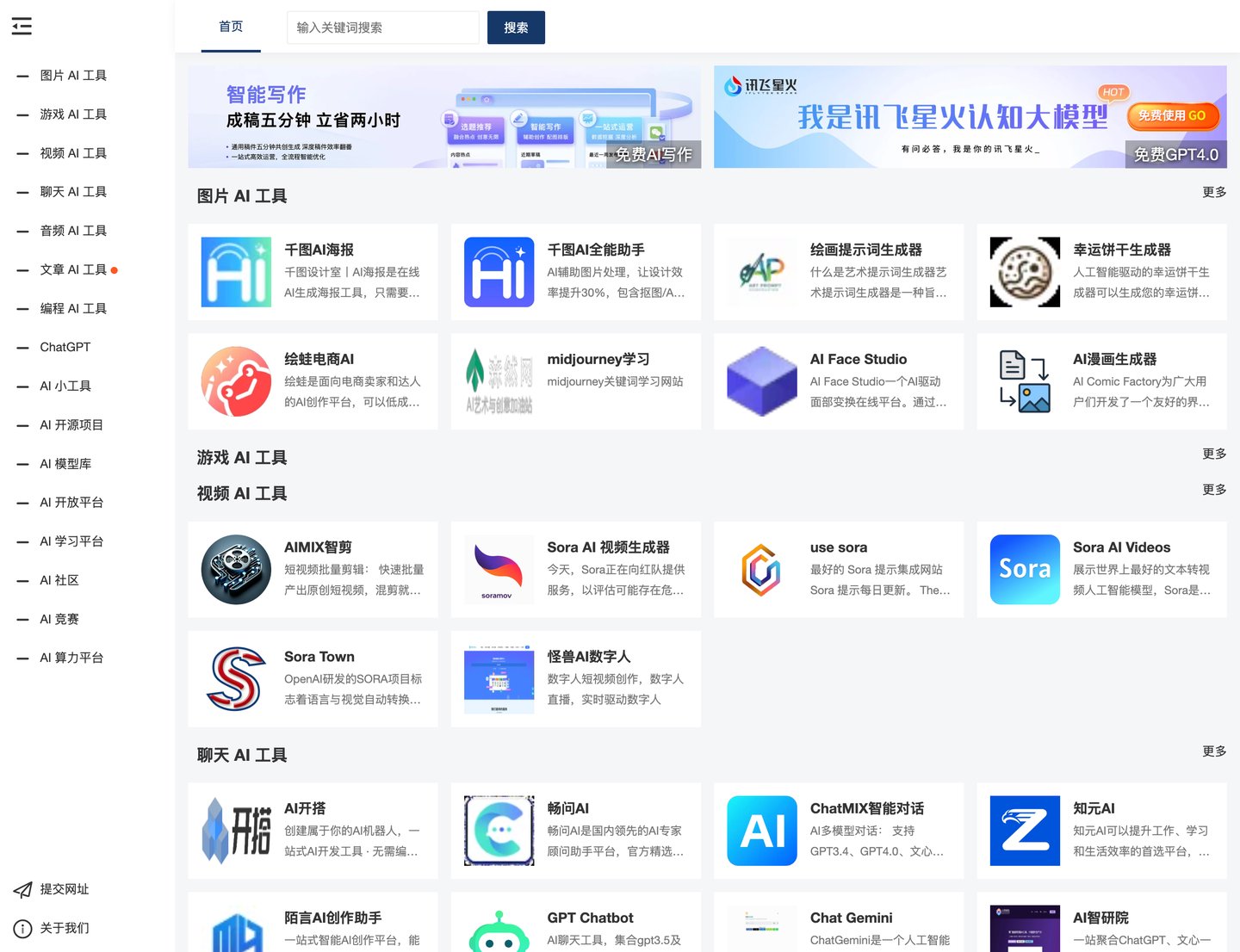Click the 搜索 button
The image size is (1240, 952).
516,28
